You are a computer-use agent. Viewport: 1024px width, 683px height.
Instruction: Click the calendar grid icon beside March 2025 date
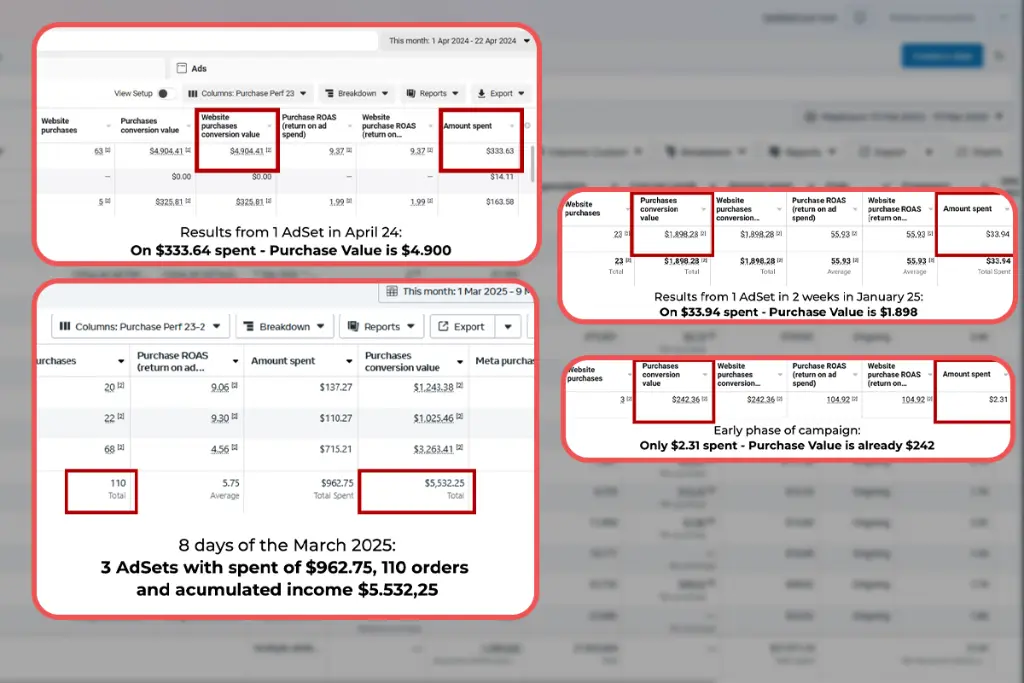pyautogui.click(x=391, y=292)
